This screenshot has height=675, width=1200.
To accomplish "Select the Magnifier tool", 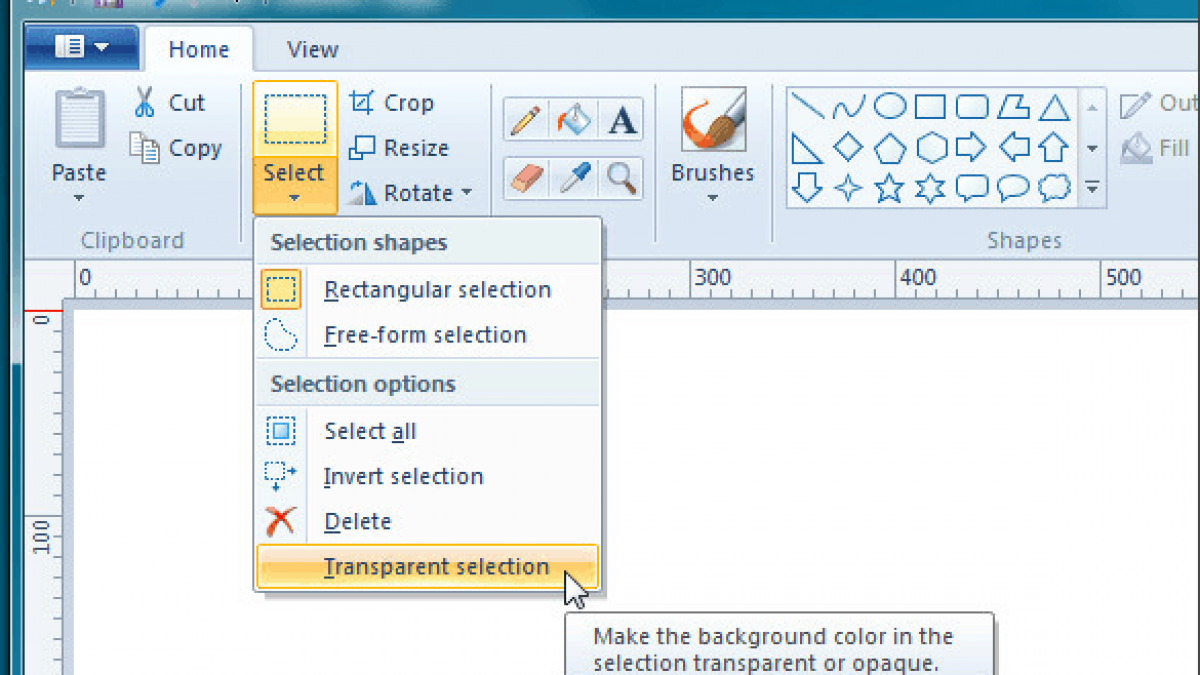I will click(x=623, y=178).
